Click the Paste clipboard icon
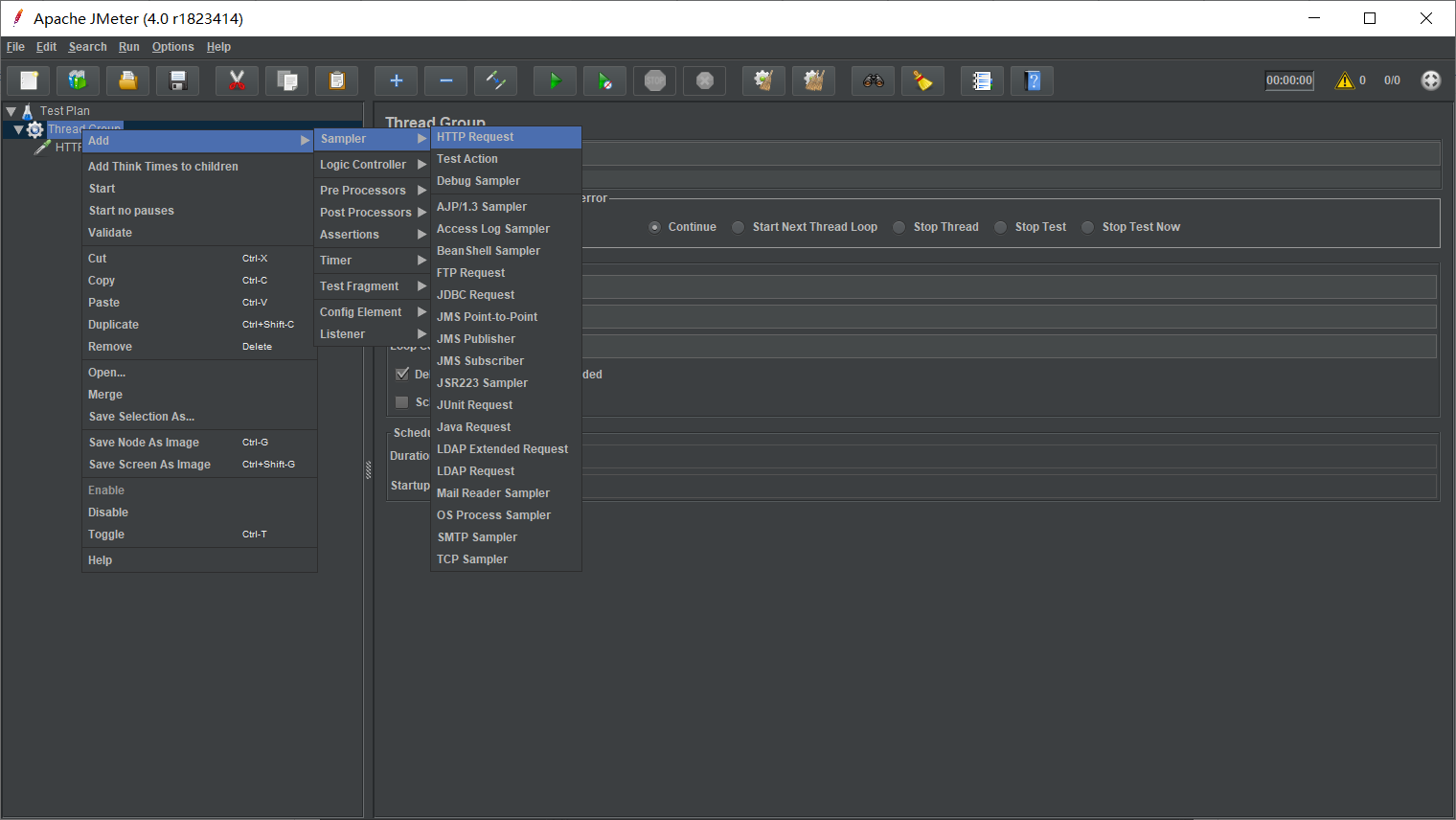 pos(336,81)
